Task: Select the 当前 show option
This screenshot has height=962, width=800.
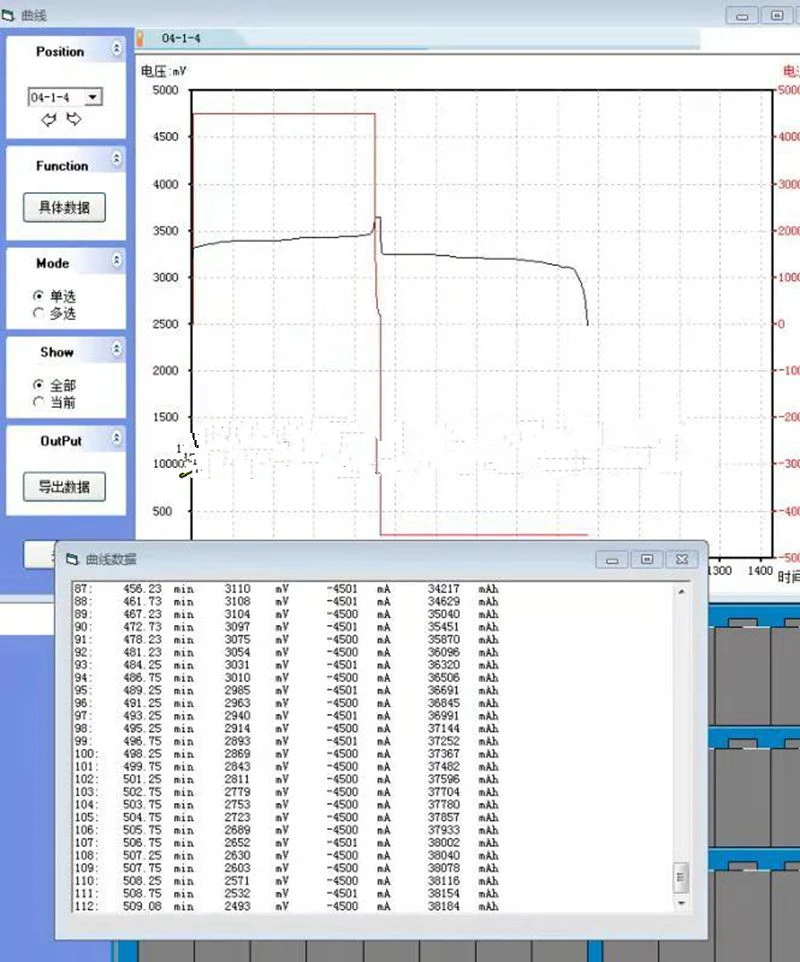Action: (x=39, y=402)
